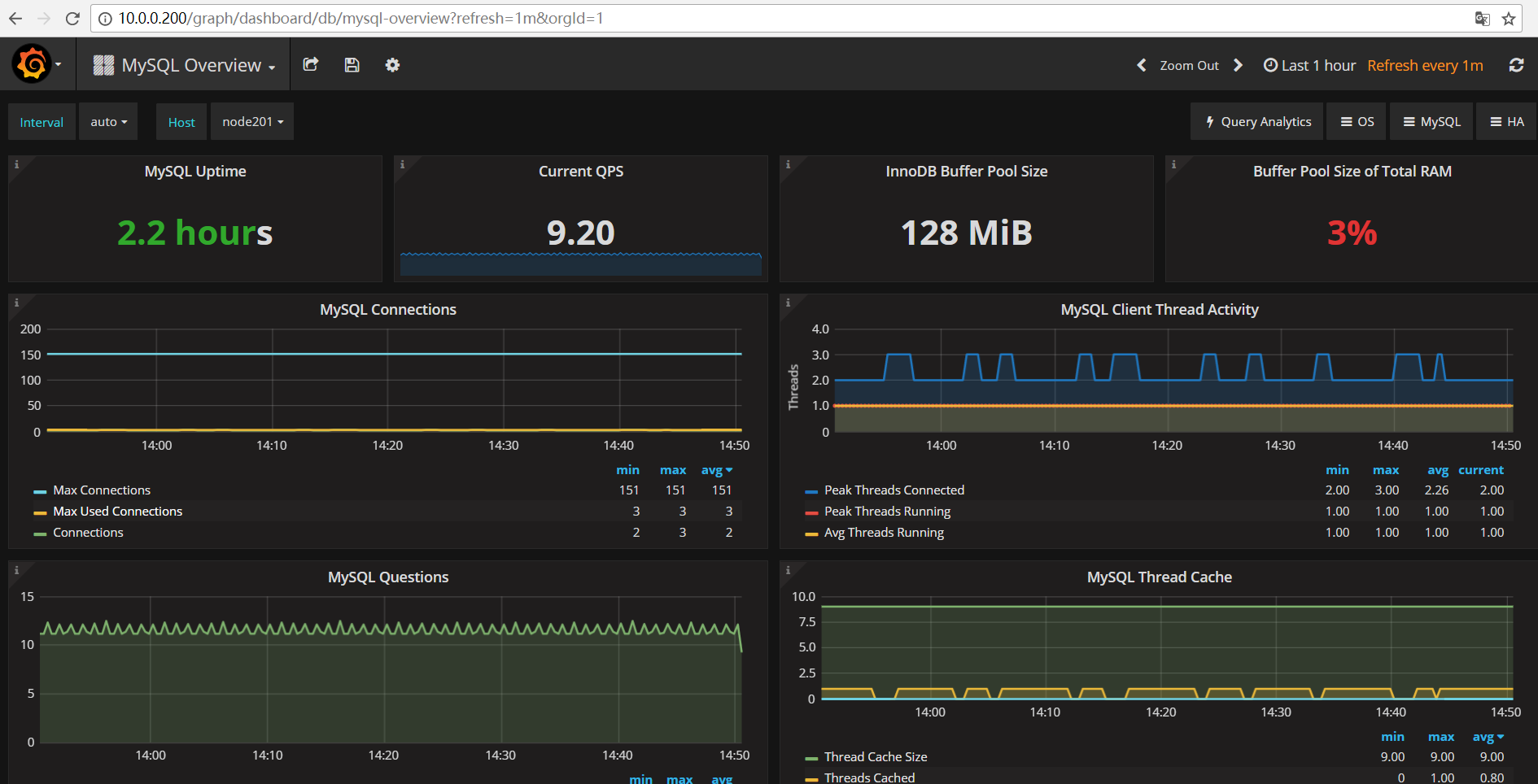Click the Refresh every 1m link
This screenshot has width=1538, height=784.
coord(1424,64)
